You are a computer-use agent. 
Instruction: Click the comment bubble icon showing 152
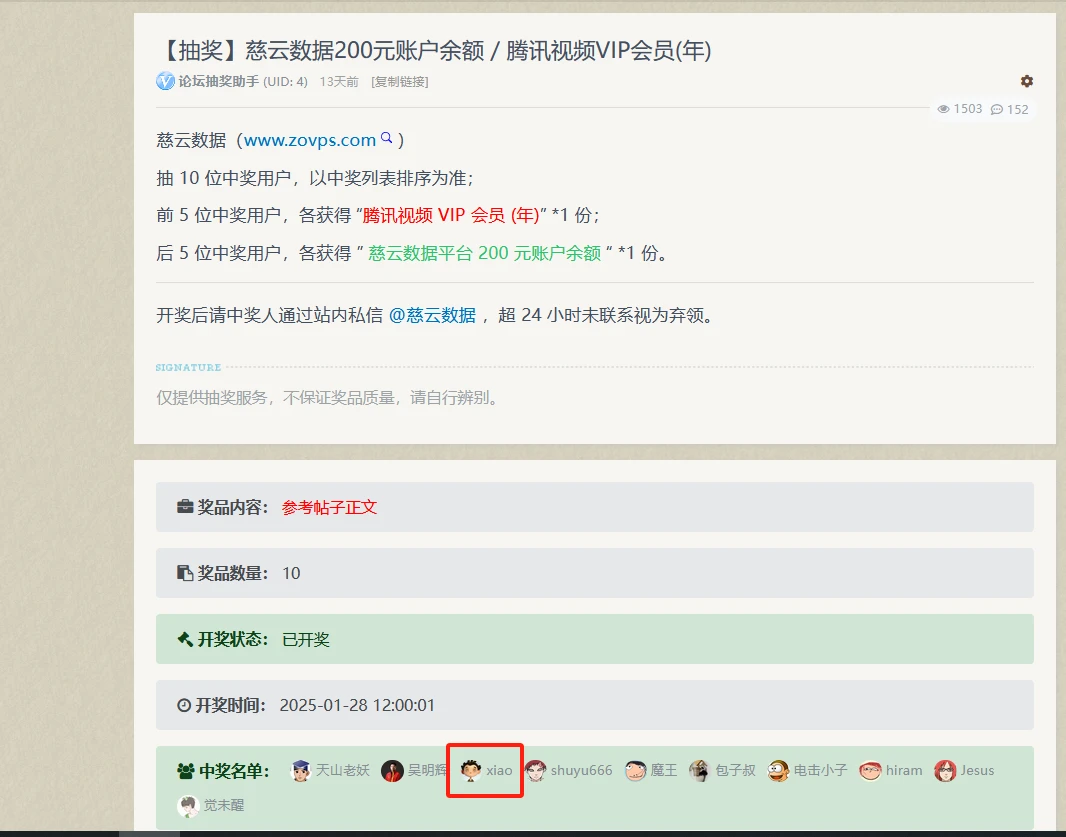click(x=997, y=109)
